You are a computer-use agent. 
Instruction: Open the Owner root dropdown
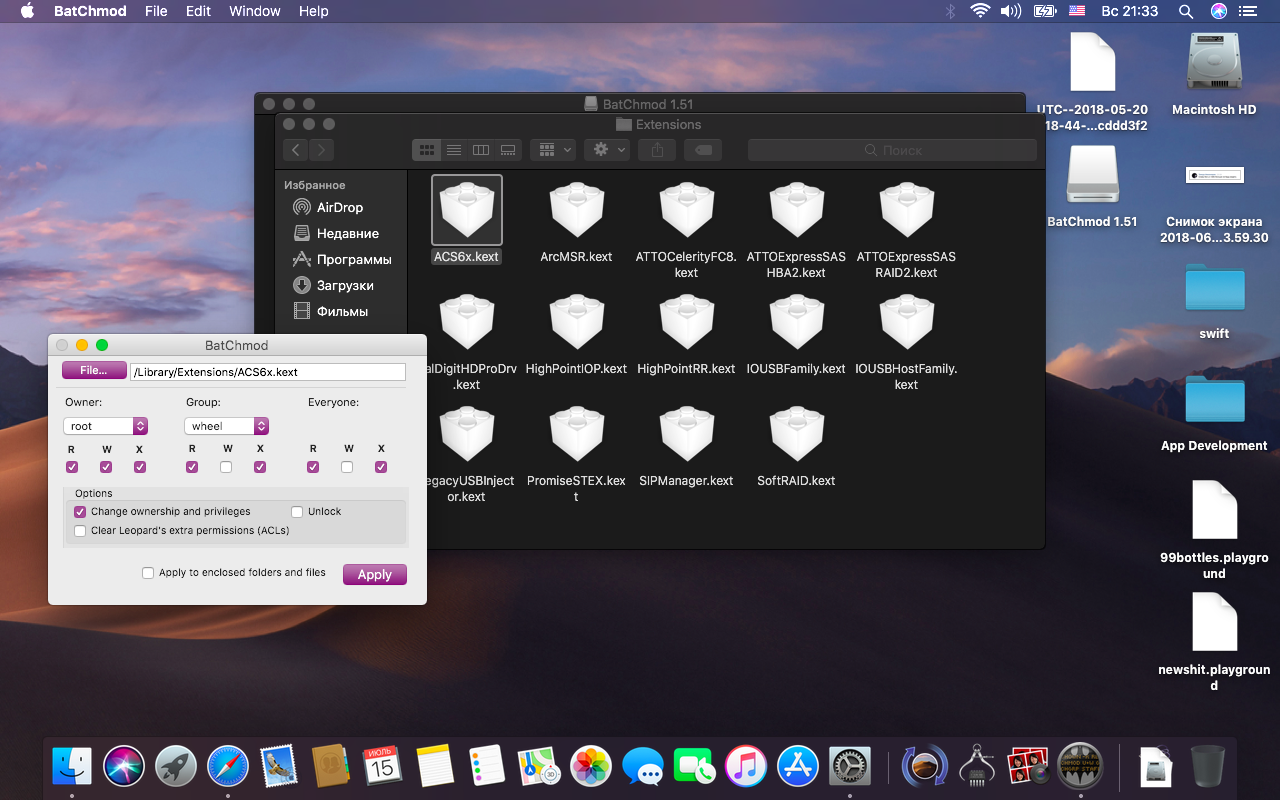click(x=105, y=426)
